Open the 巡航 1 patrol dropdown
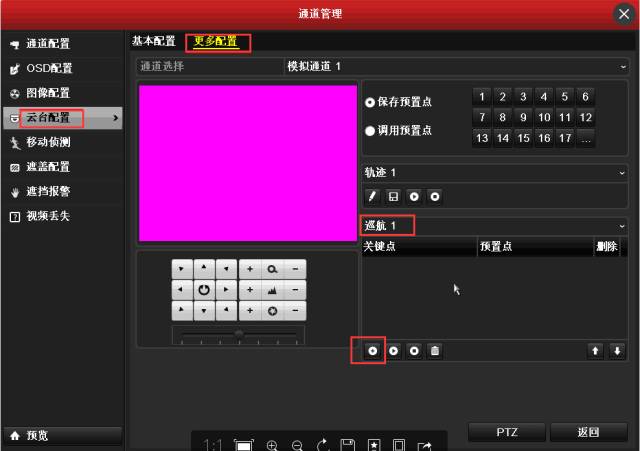This screenshot has height=451, width=640. [495, 226]
